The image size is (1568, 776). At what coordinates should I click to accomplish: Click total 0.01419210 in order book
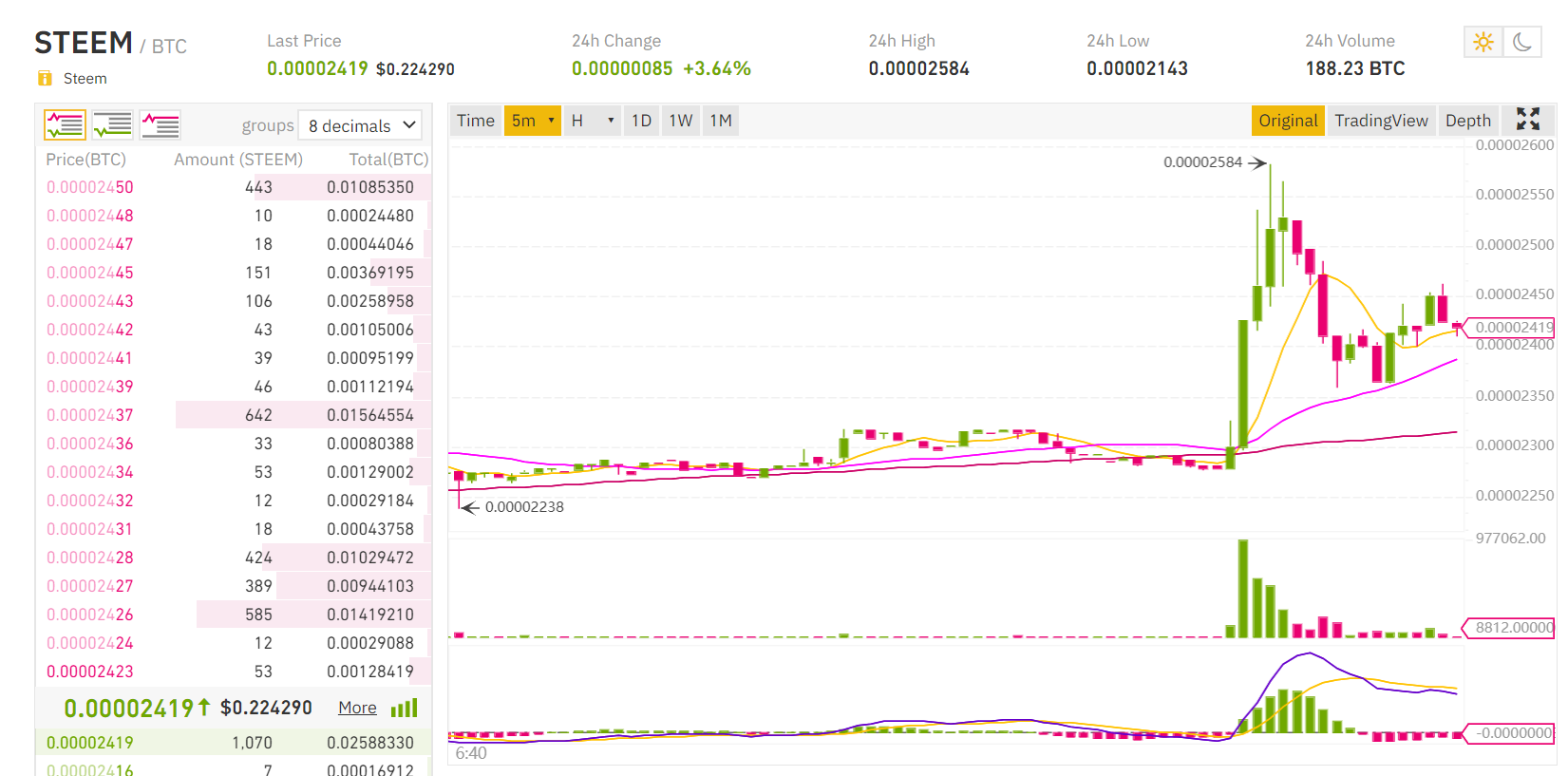click(370, 615)
